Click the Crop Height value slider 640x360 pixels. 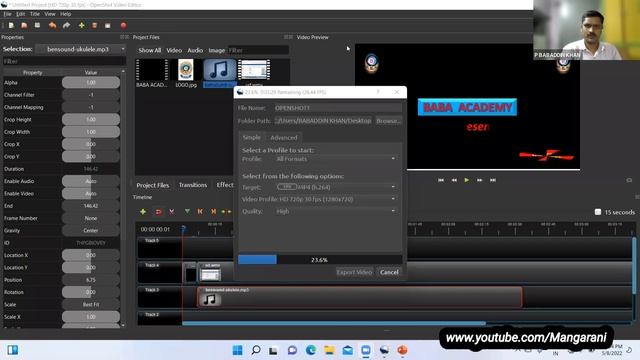point(91,120)
